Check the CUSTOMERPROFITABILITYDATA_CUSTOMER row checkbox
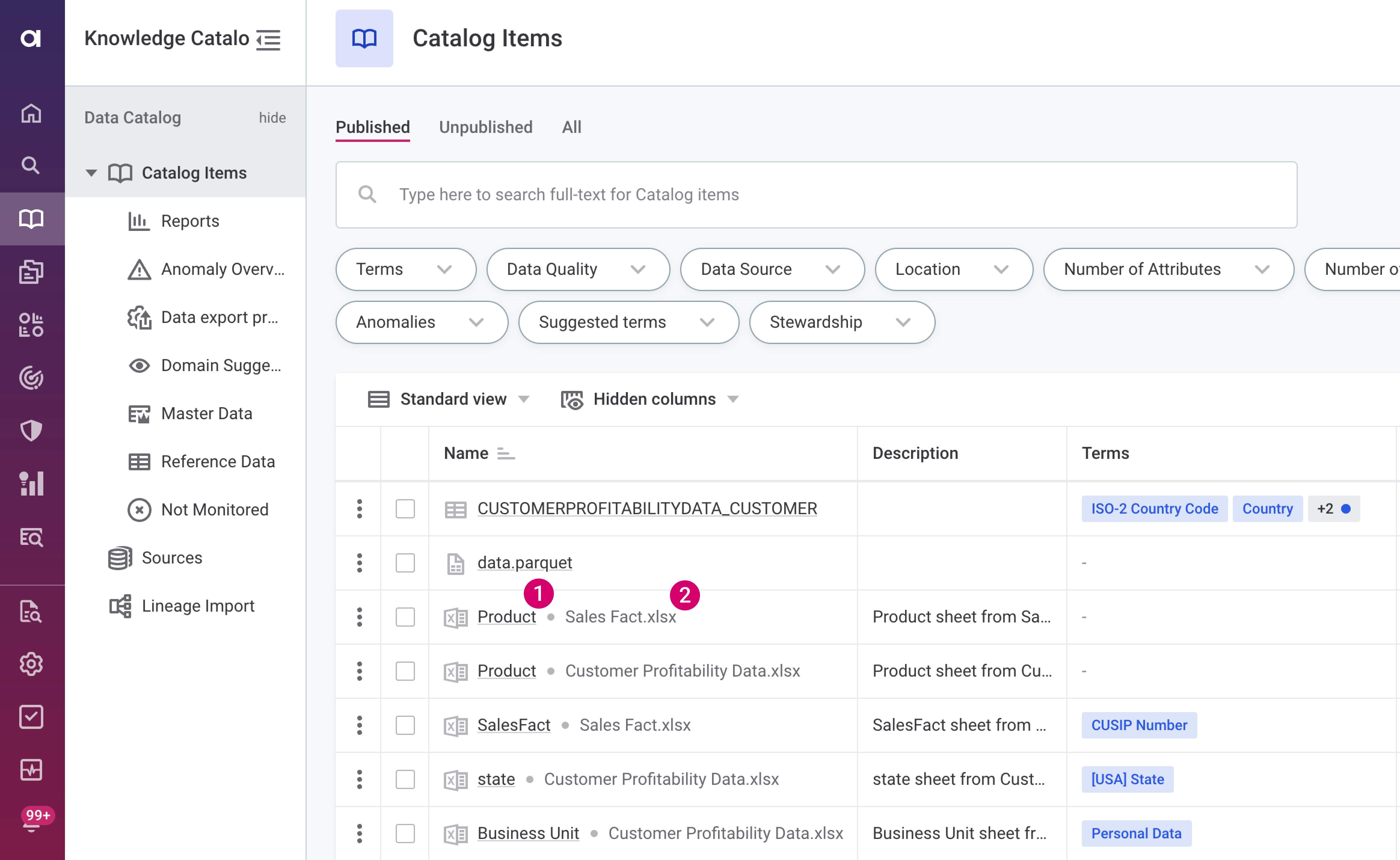 [405, 508]
